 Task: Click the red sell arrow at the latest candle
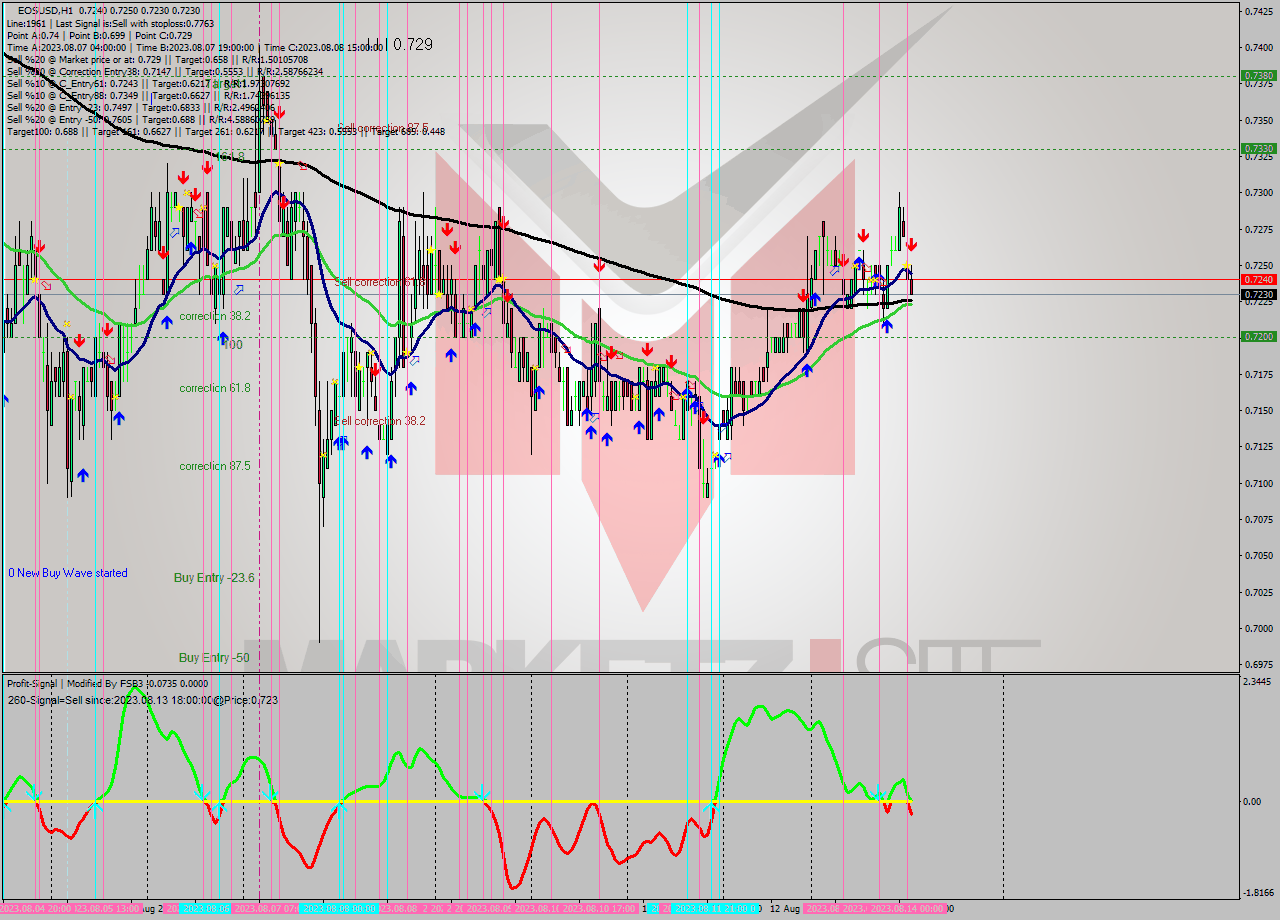(911, 245)
